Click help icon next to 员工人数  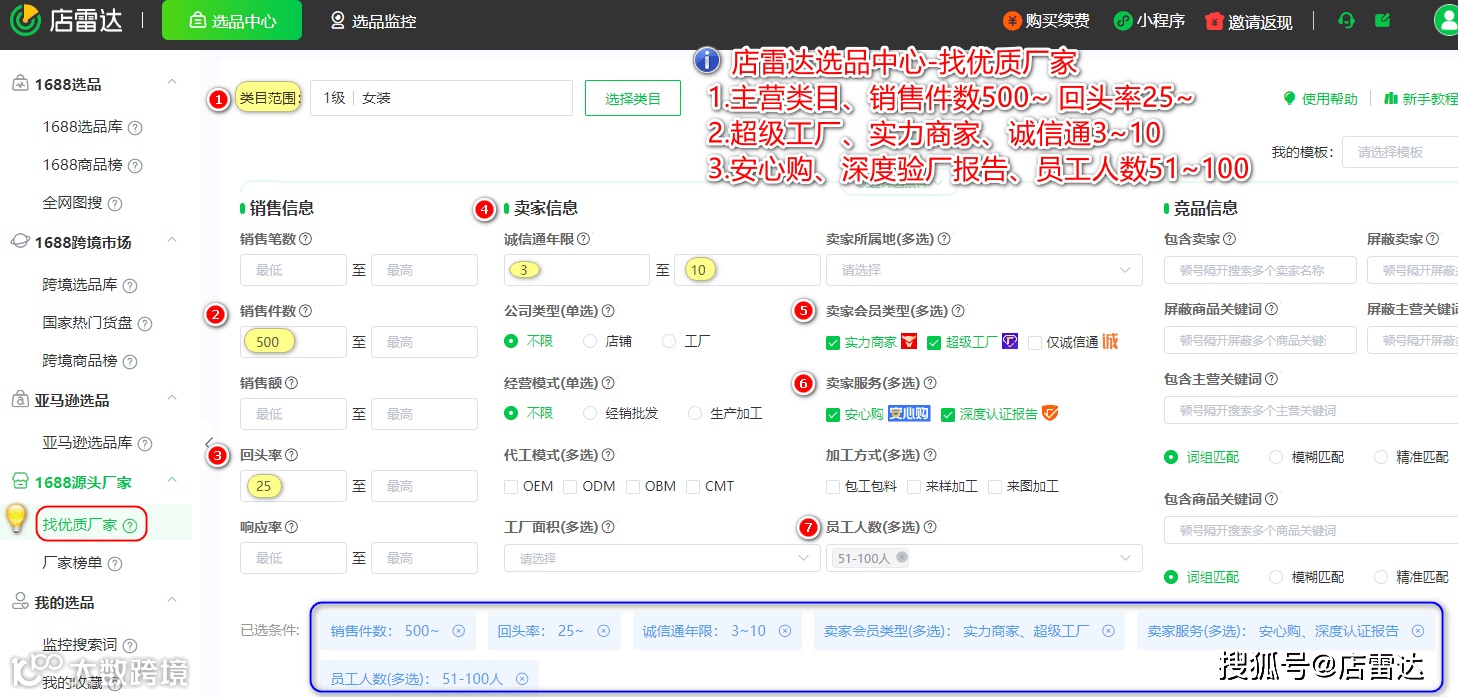(930, 527)
